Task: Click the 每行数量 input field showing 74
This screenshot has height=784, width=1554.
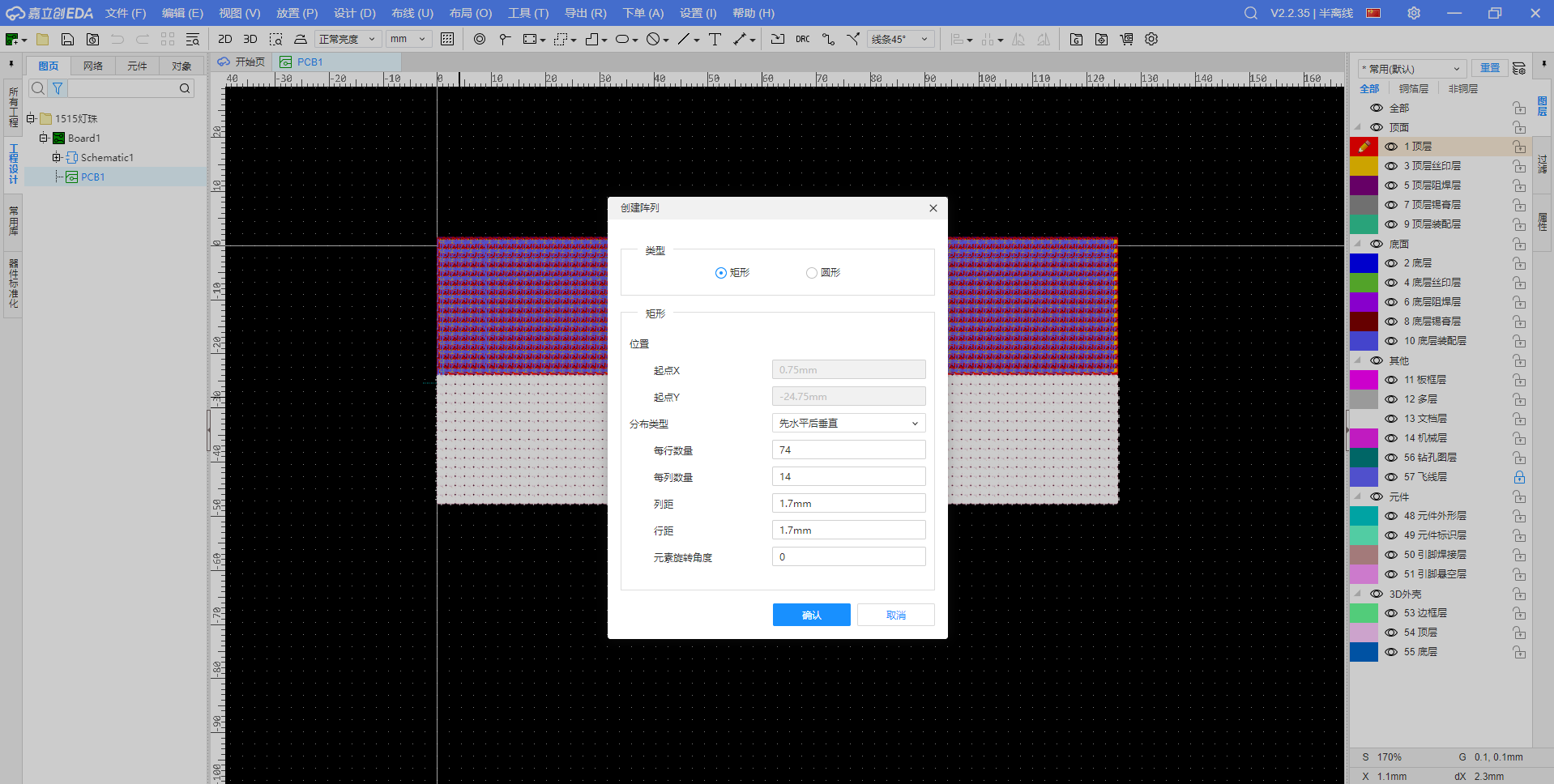Action: coord(848,450)
